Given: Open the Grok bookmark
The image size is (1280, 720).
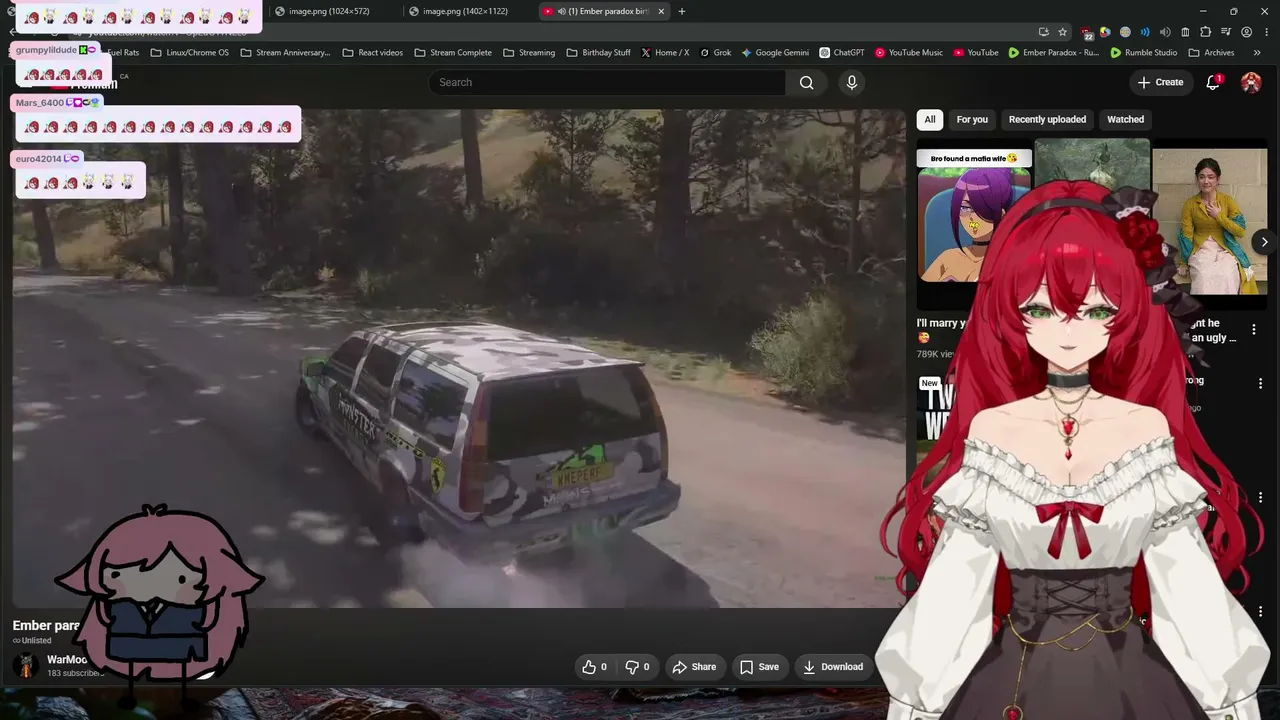Looking at the screenshot, I should click(716, 52).
